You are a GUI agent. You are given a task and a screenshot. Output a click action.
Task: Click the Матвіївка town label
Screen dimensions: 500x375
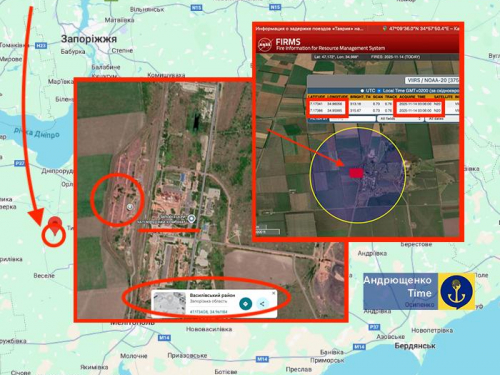tap(119, 20)
